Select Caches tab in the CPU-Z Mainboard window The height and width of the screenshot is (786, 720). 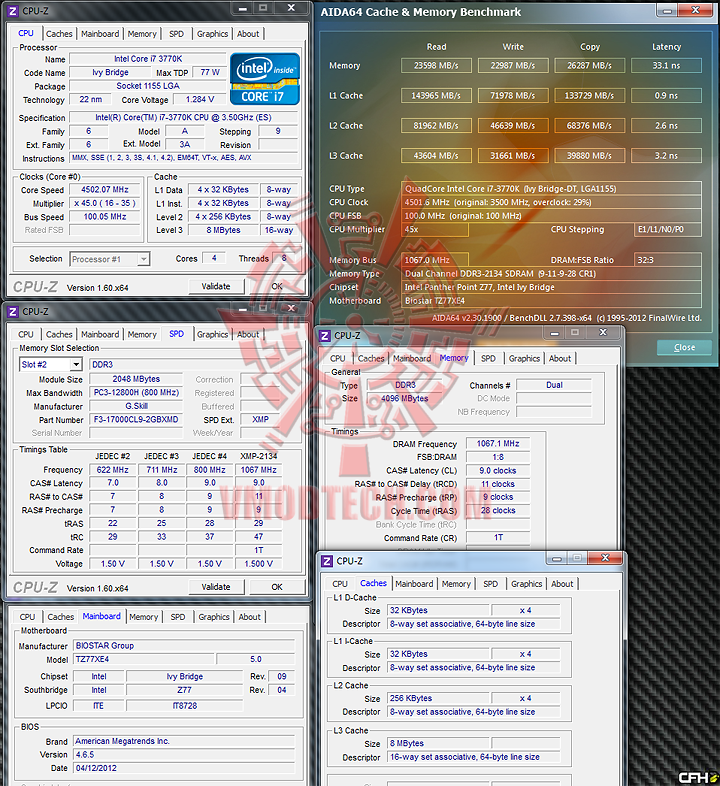(61, 617)
